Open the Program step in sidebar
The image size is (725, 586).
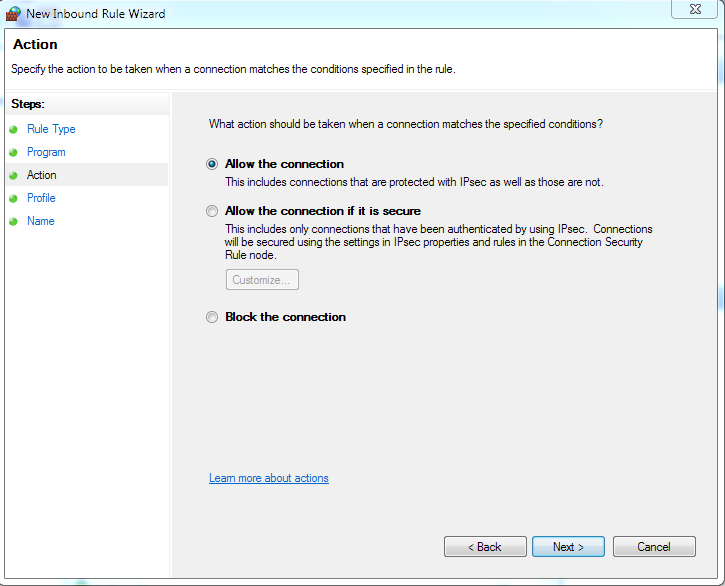pyautogui.click(x=46, y=152)
